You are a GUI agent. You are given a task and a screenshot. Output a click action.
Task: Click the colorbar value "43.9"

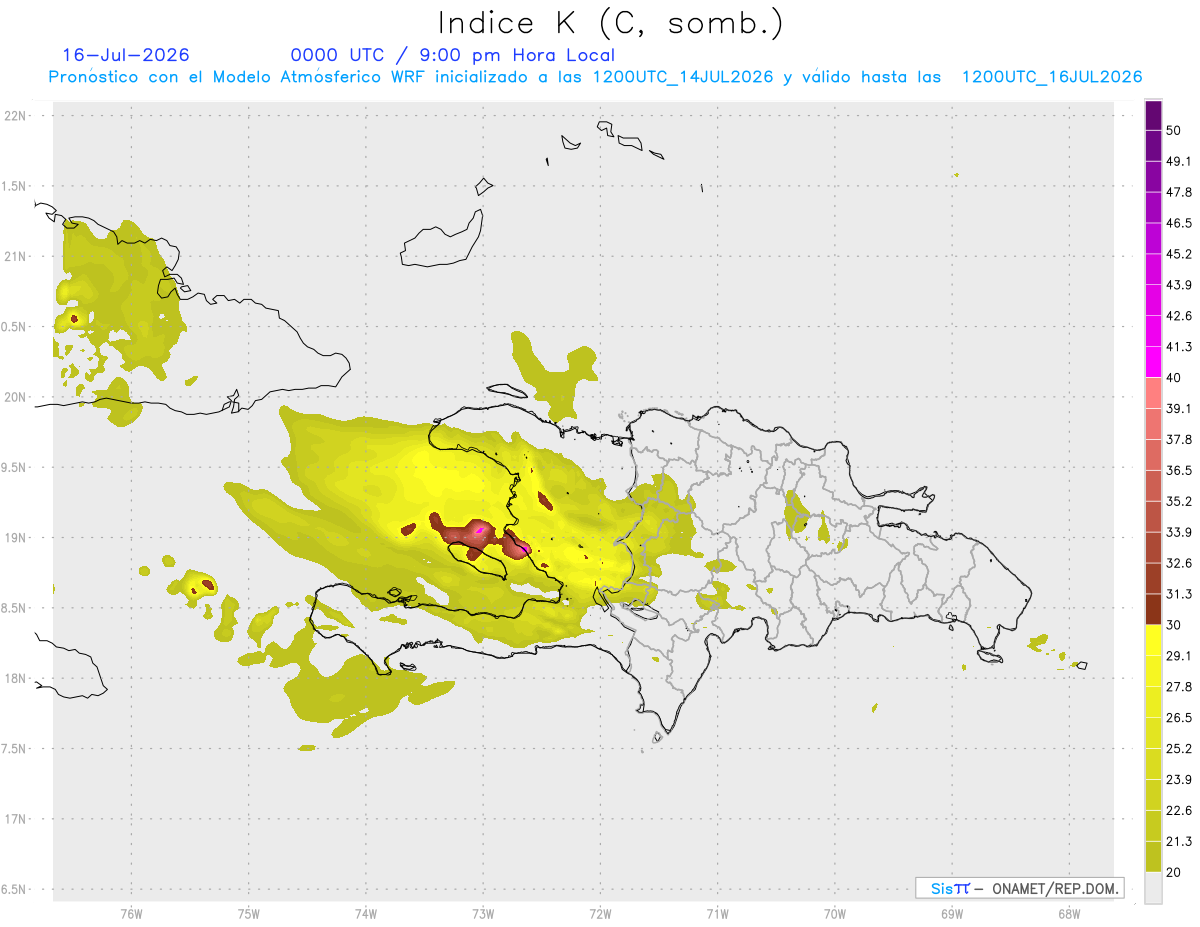pyautogui.click(x=1179, y=285)
